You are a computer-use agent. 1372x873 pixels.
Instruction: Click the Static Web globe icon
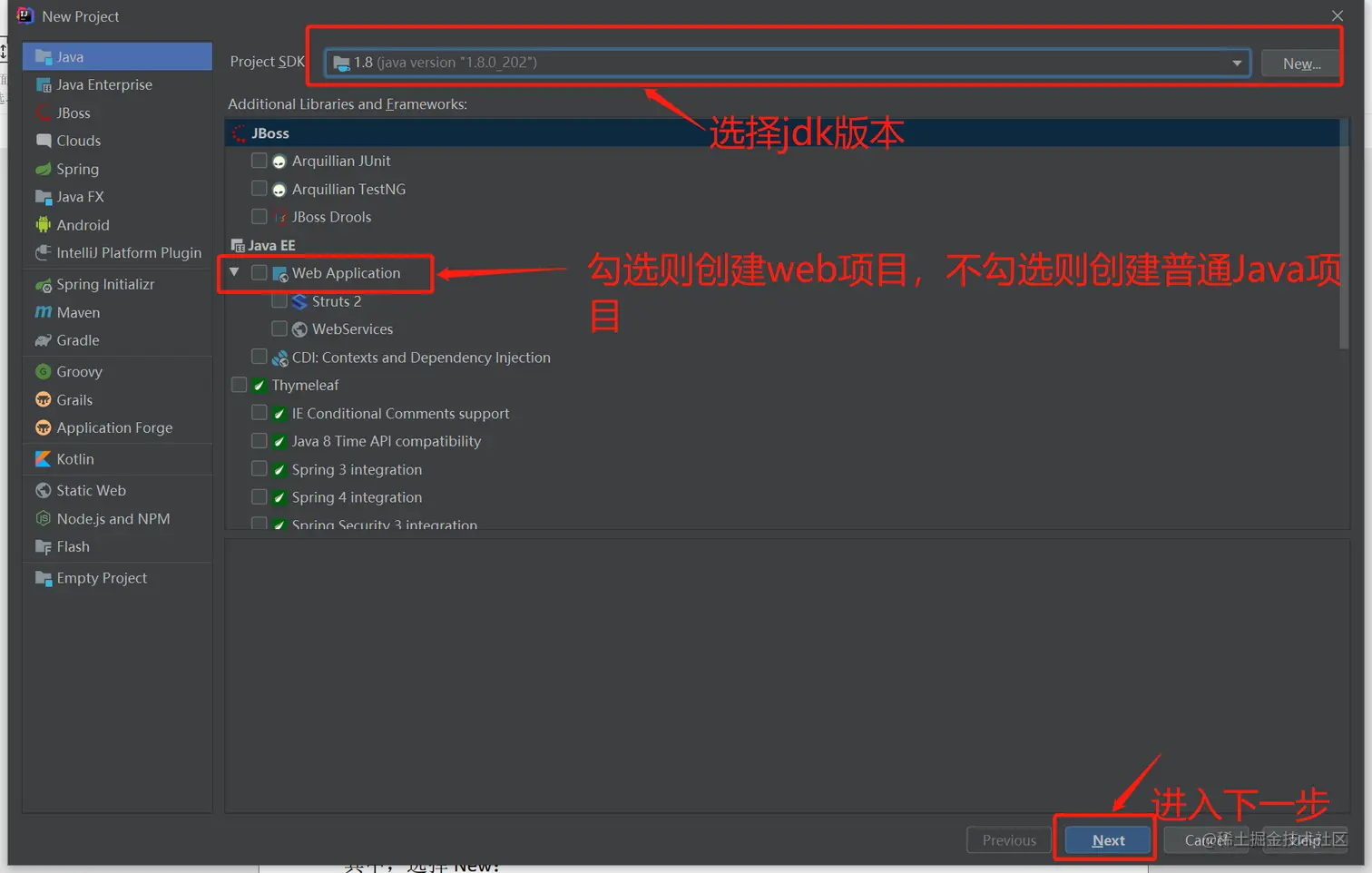coord(43,490)
